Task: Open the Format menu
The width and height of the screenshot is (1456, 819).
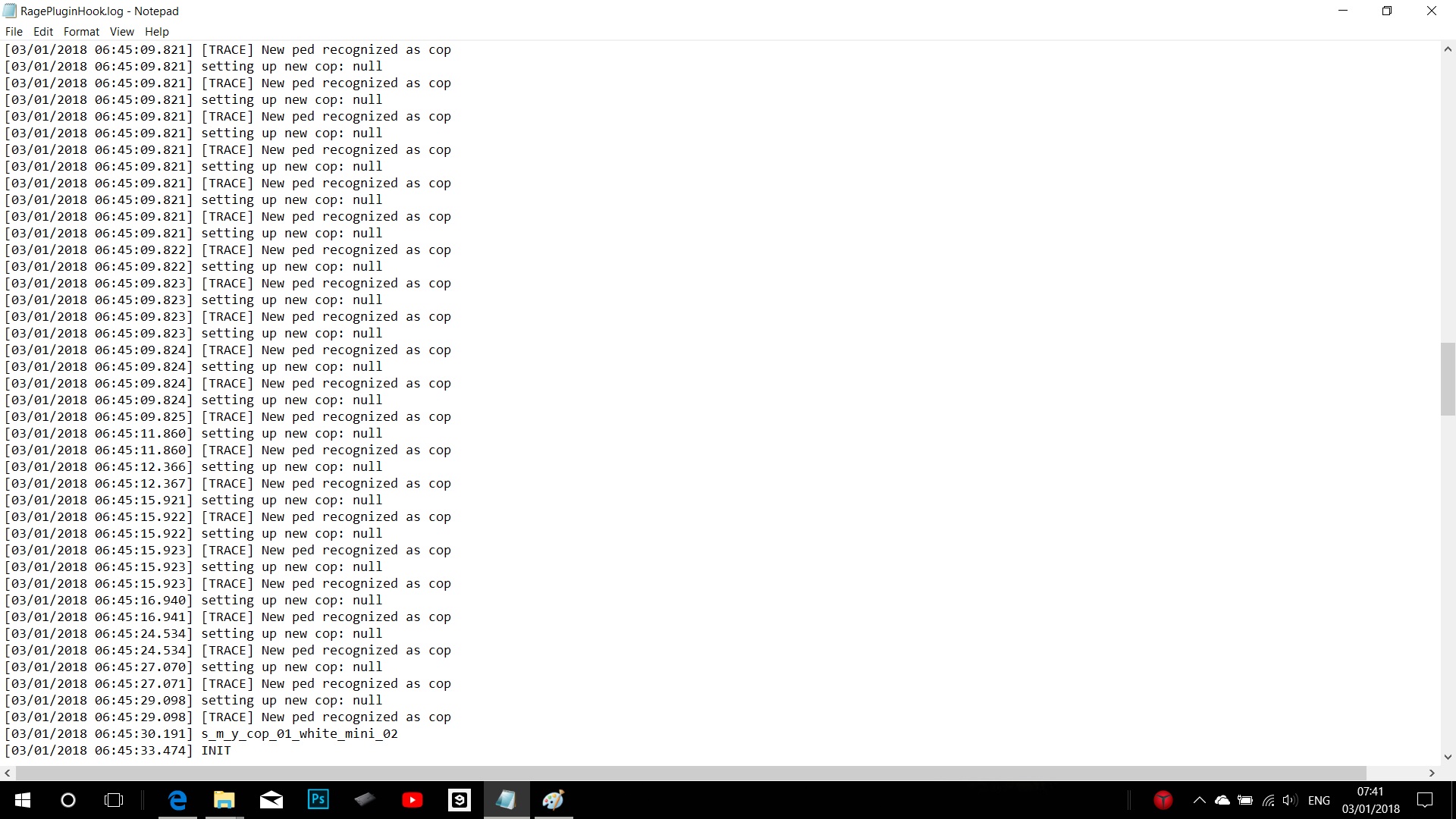Action: point(81,32)
